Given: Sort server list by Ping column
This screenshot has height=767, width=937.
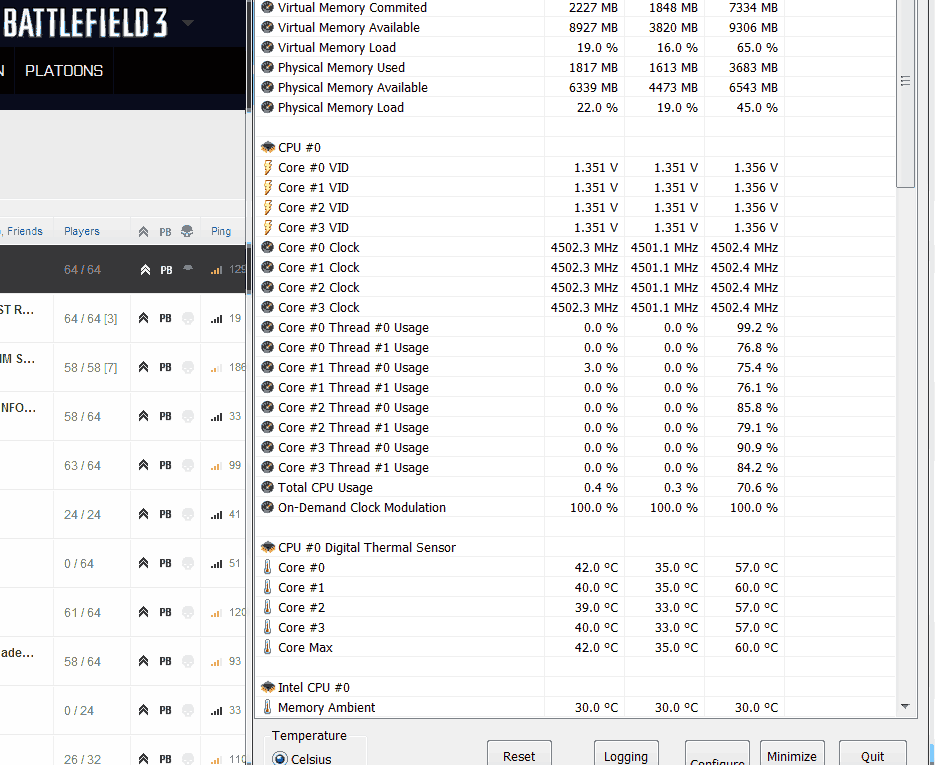Looking at the screenshot, I should point(221,231).
